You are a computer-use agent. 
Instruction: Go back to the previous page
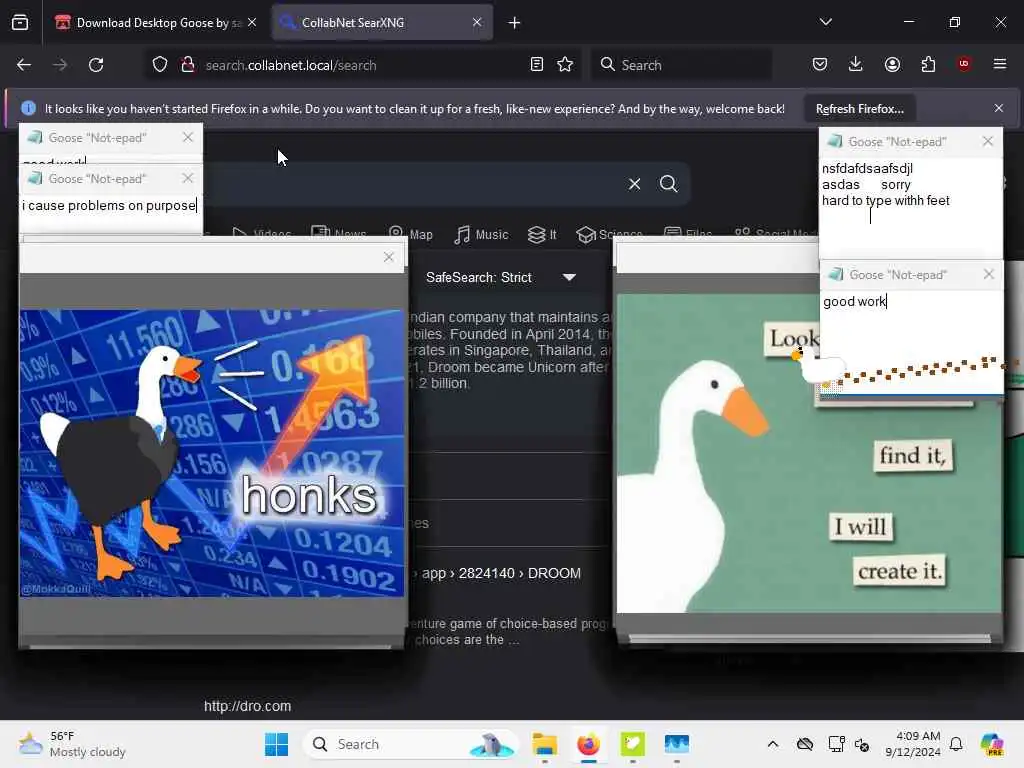pos(24,65)
